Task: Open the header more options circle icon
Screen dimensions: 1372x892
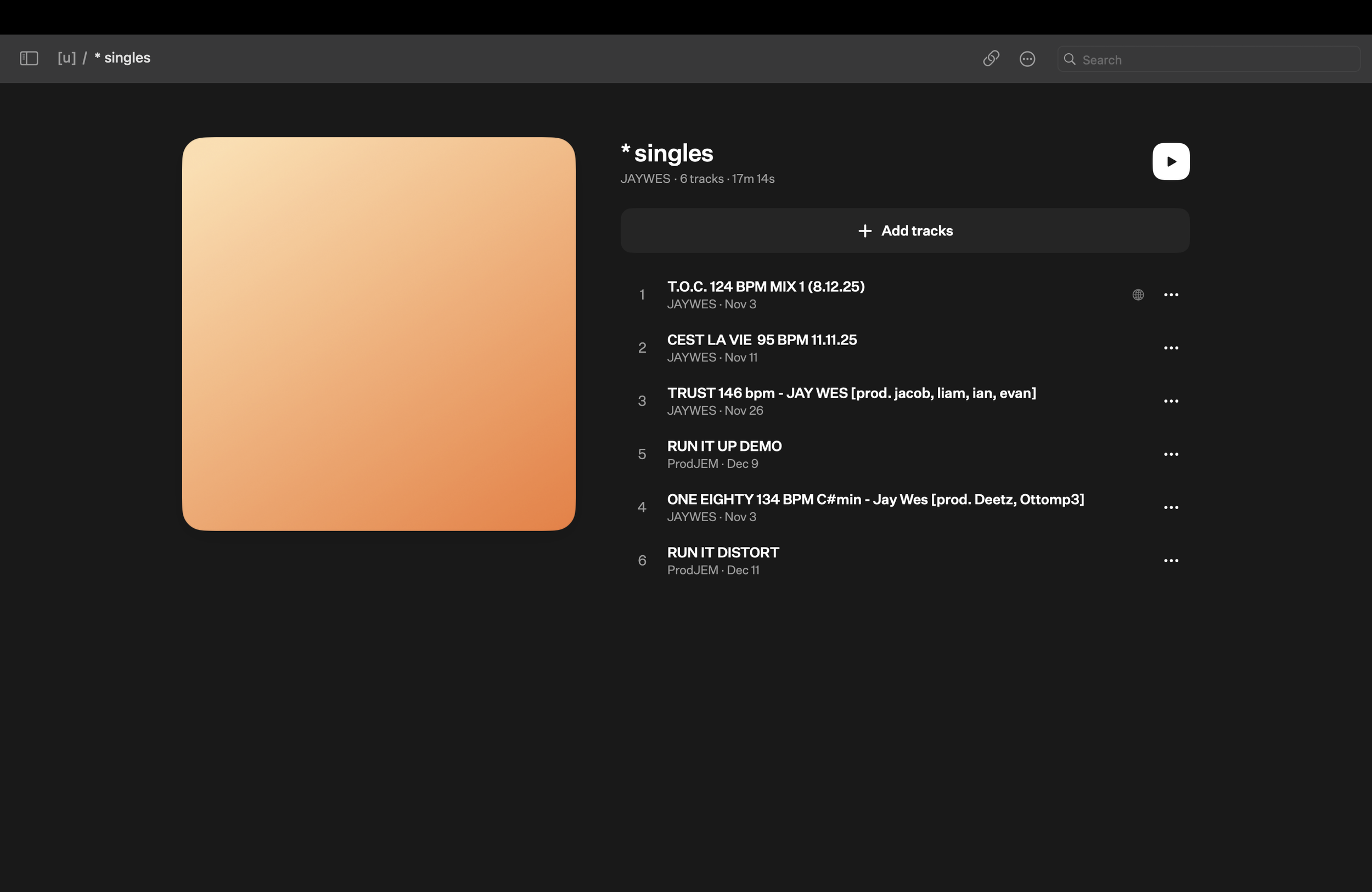Action: (1027, 59)
